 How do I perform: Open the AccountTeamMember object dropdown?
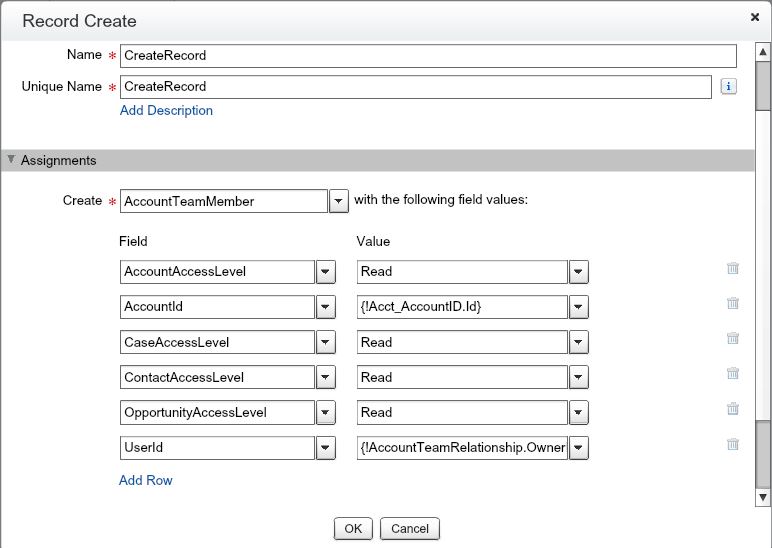tap(338, 201)
